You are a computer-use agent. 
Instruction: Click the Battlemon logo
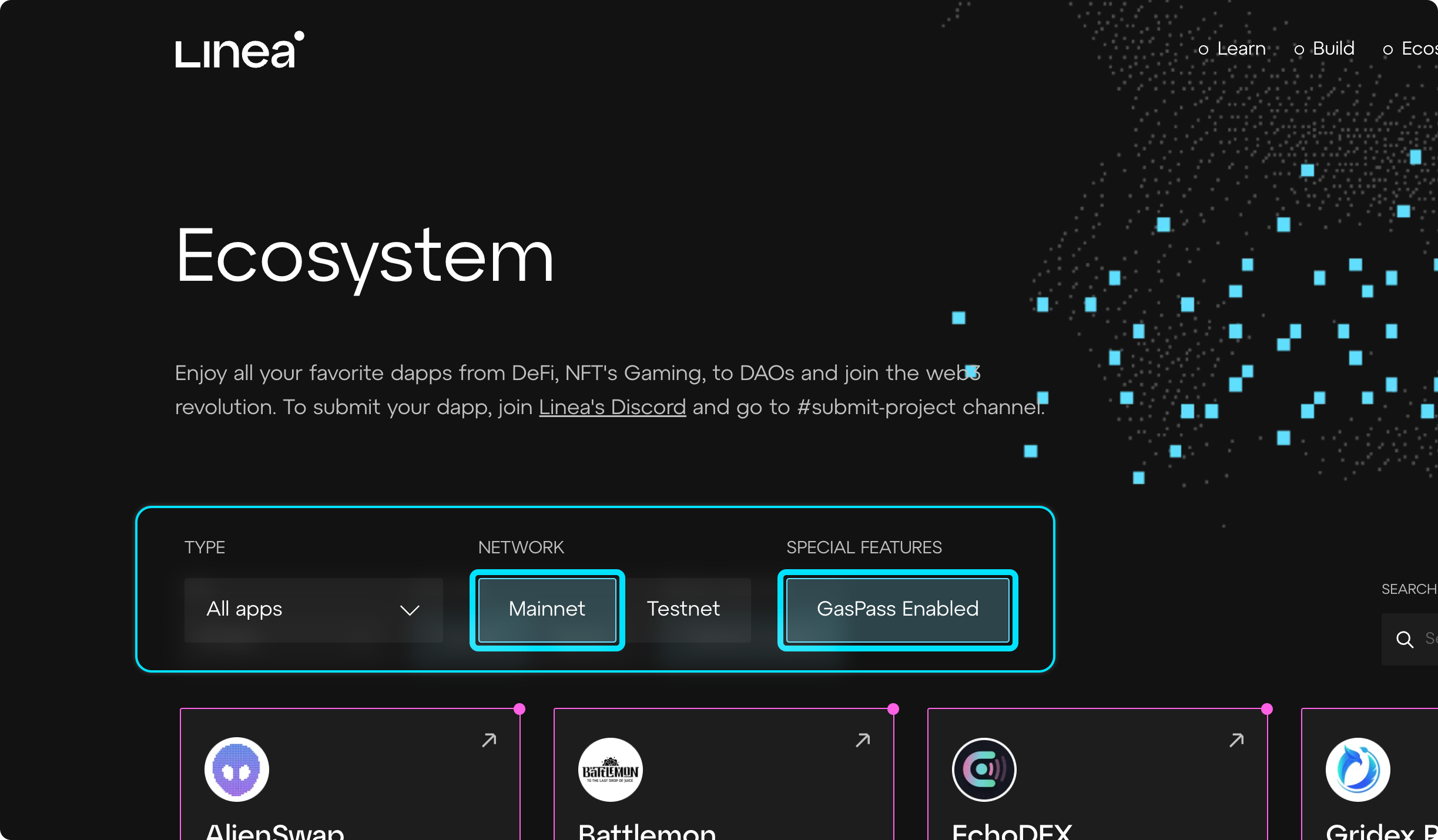[611, 770]
